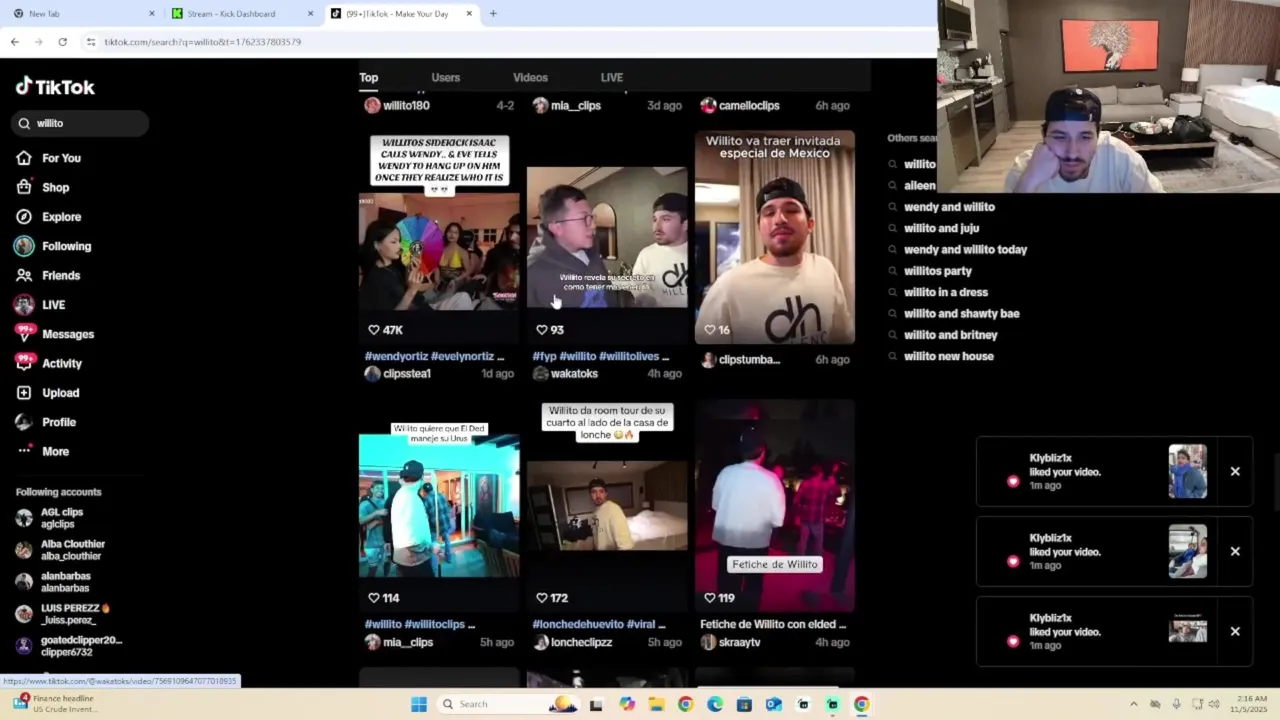Open mia_clips profile under the Urus video
The image size is (1280, 720).
click(408, 643)
